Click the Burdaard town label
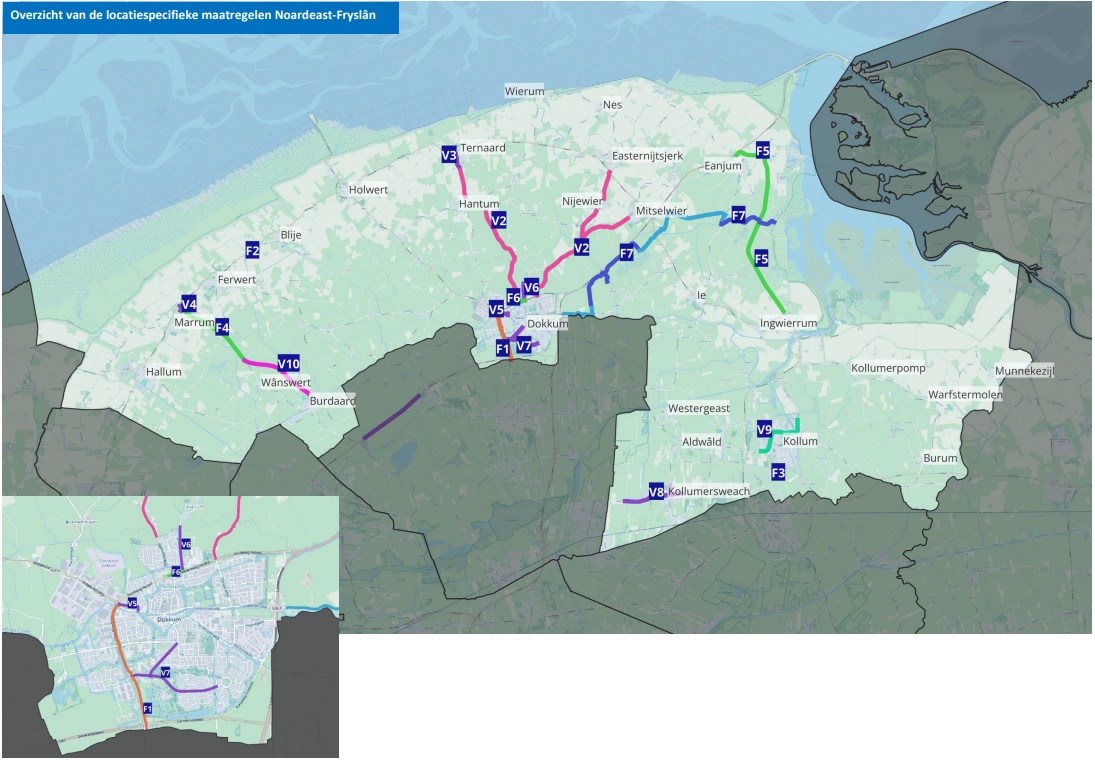This screenshot has height=760, width=1095. (x=333, y=400)
